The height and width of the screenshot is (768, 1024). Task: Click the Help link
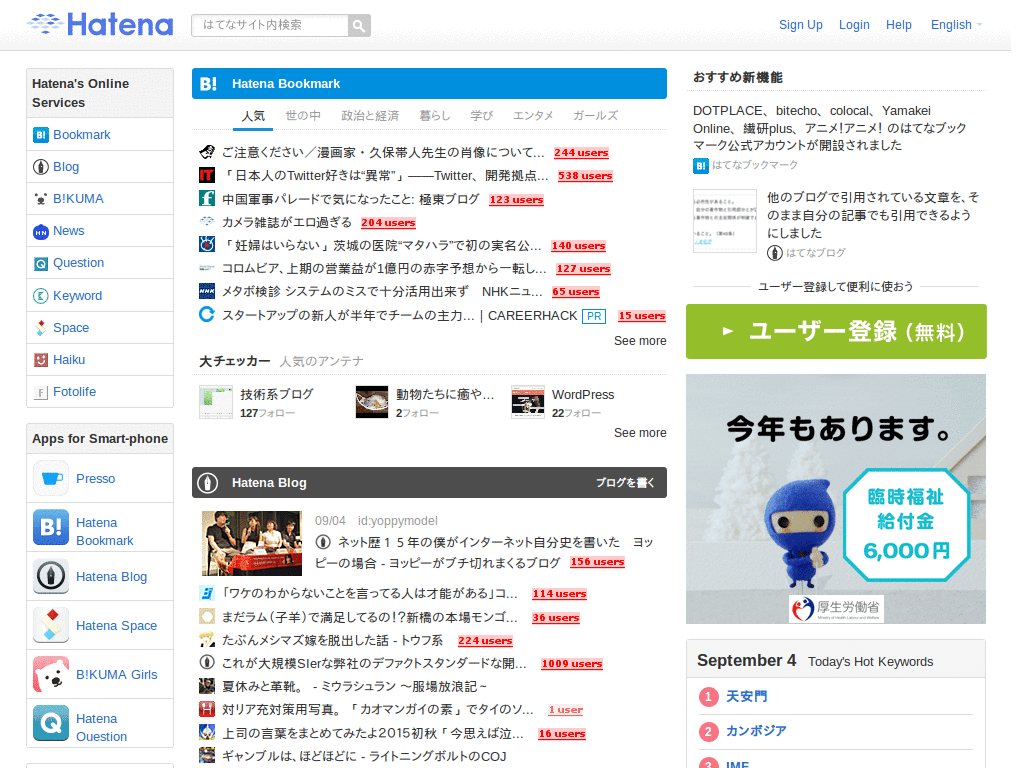(899, 25)
